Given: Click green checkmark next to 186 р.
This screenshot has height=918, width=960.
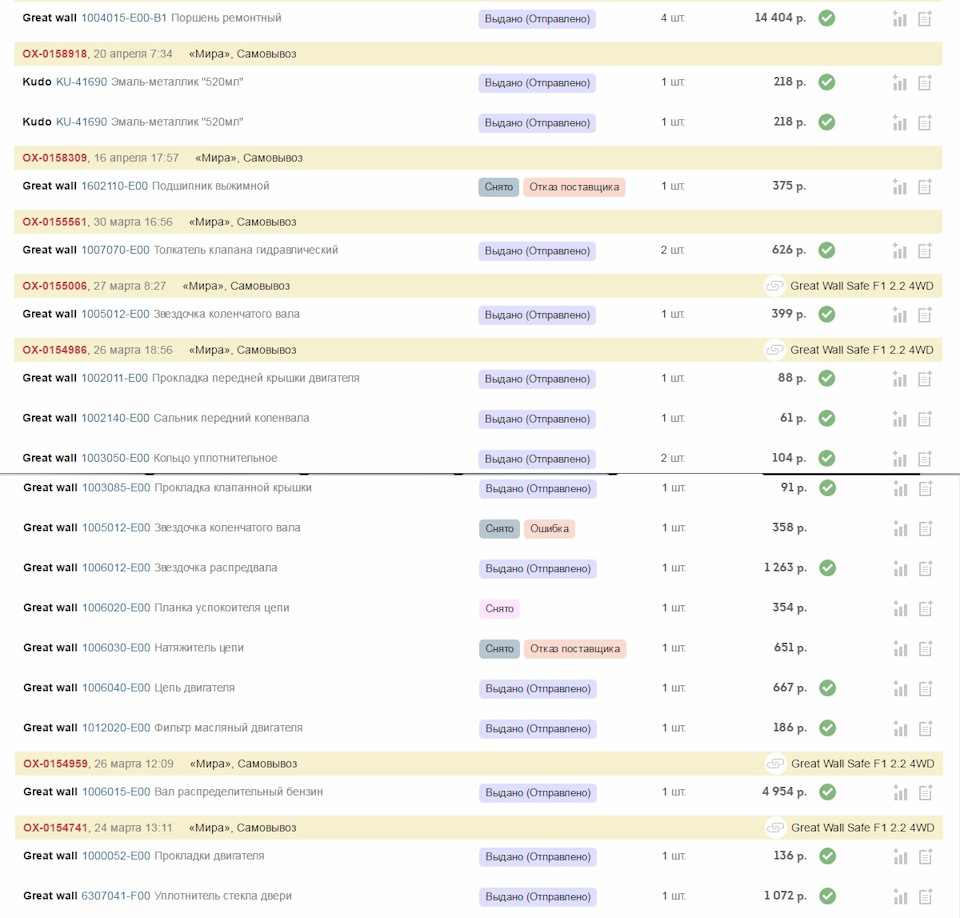Looking at the screenshot, I should [x=827, y=728].
